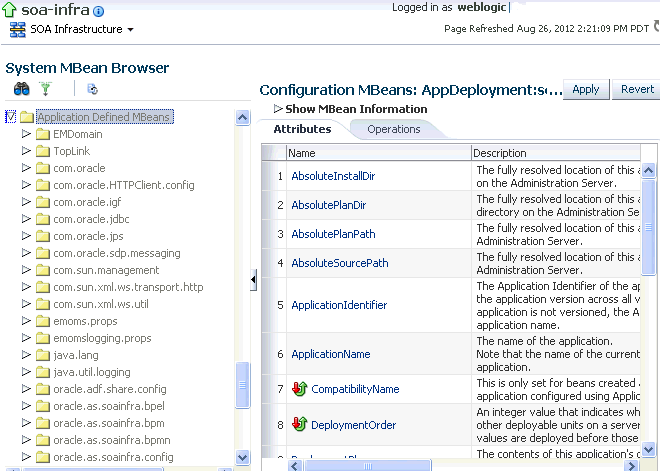Click the binoculars Find icon
Viewport: 660px width, 471px height.
coord(21,89)
